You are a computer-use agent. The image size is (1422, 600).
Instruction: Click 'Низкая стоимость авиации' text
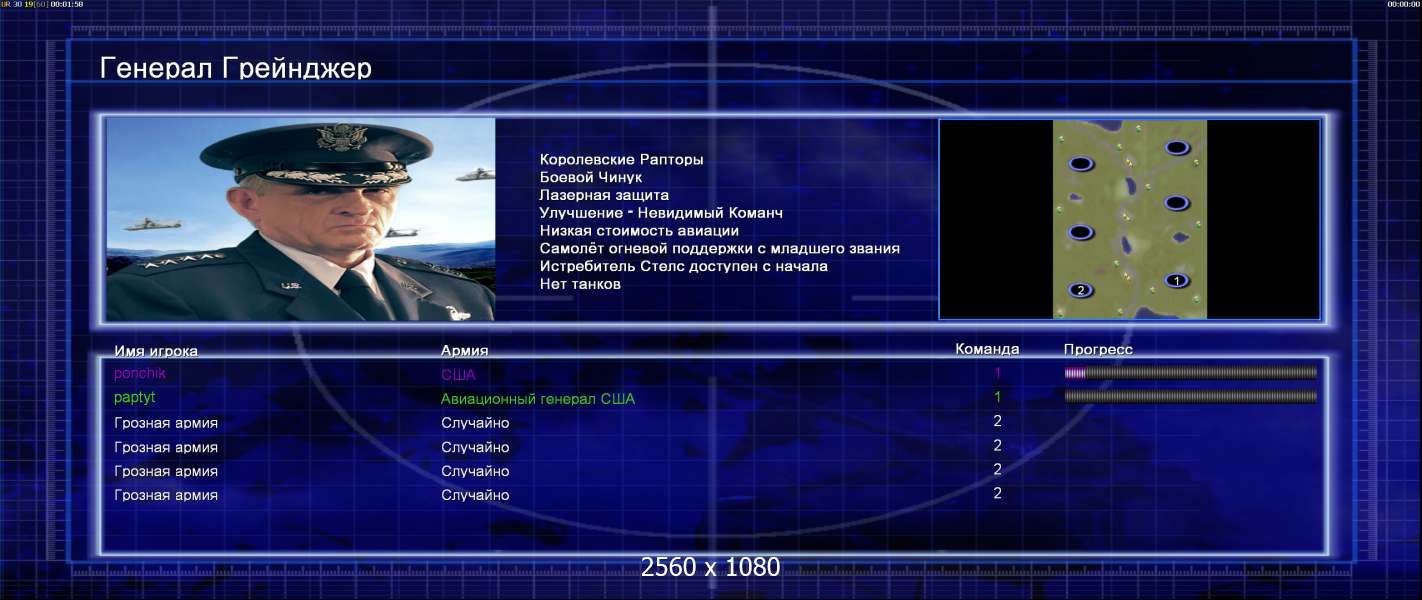coord(639,231)
